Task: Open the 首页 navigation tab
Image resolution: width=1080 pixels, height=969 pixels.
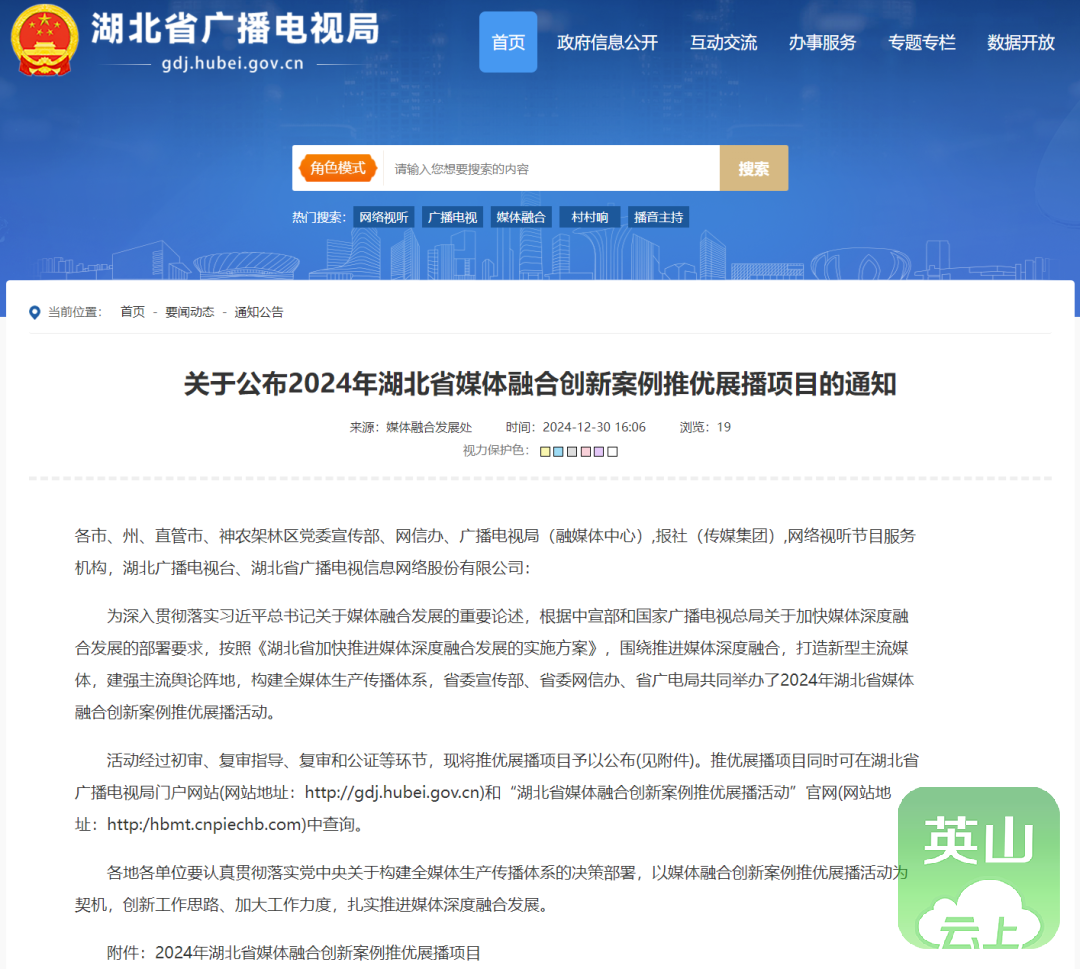Action: tap(508, 42)
